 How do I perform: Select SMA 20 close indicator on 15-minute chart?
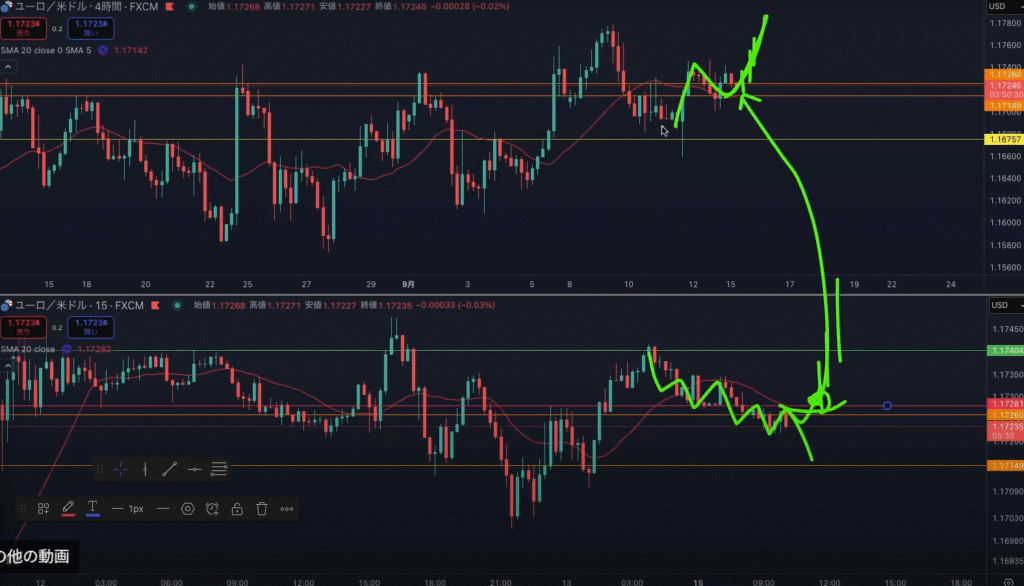(x=28, y=349)
